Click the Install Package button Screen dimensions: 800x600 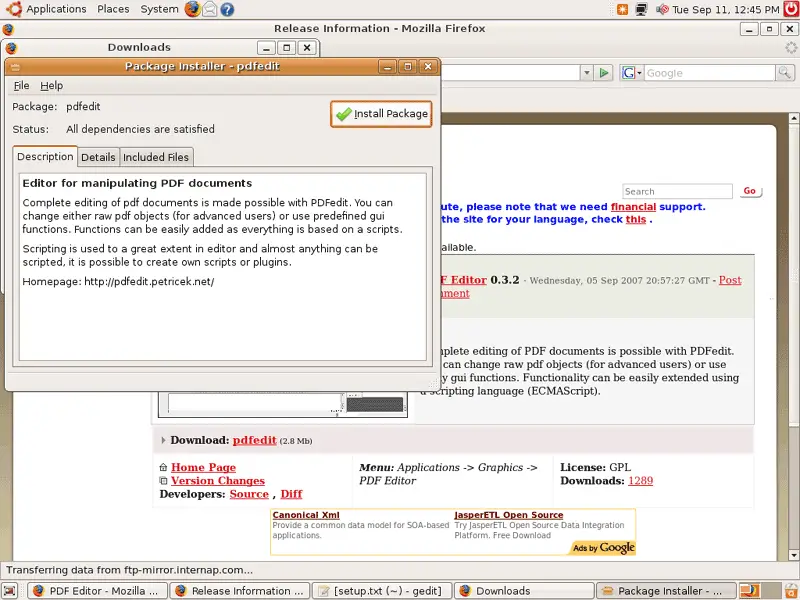(381, 114)
